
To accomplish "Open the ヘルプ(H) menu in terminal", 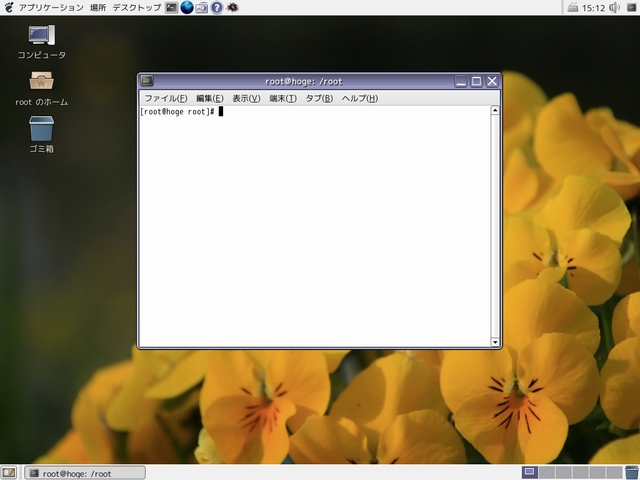I will [360, 98].
